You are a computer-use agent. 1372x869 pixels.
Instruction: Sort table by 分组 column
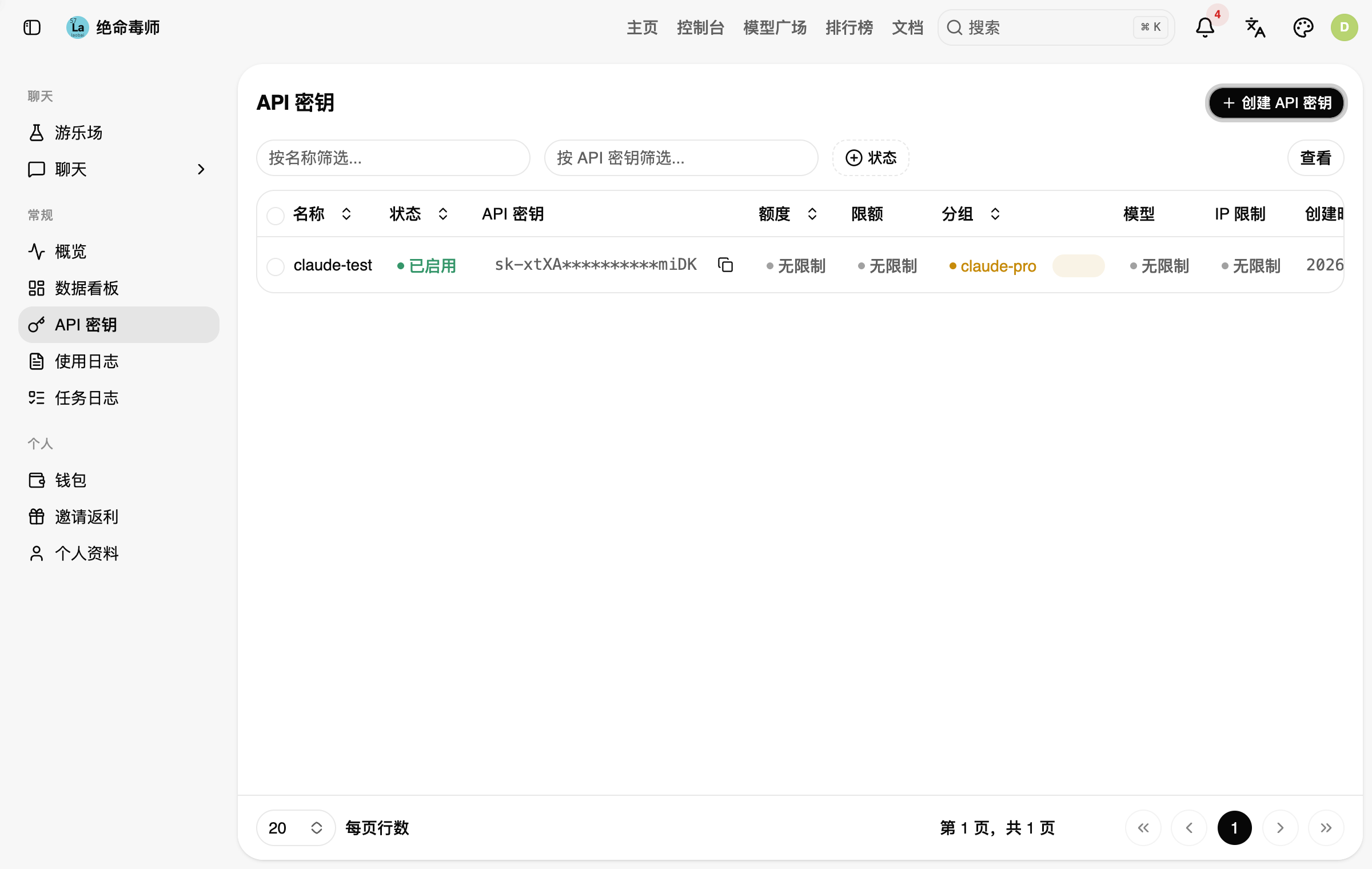[971, 214]
